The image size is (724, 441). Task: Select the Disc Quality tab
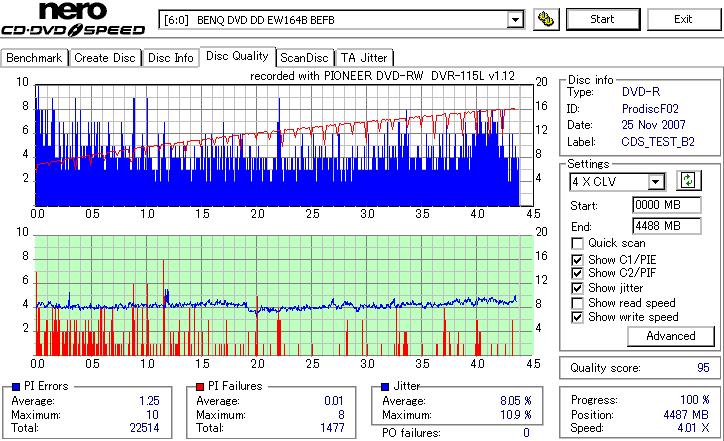[237, 56]
